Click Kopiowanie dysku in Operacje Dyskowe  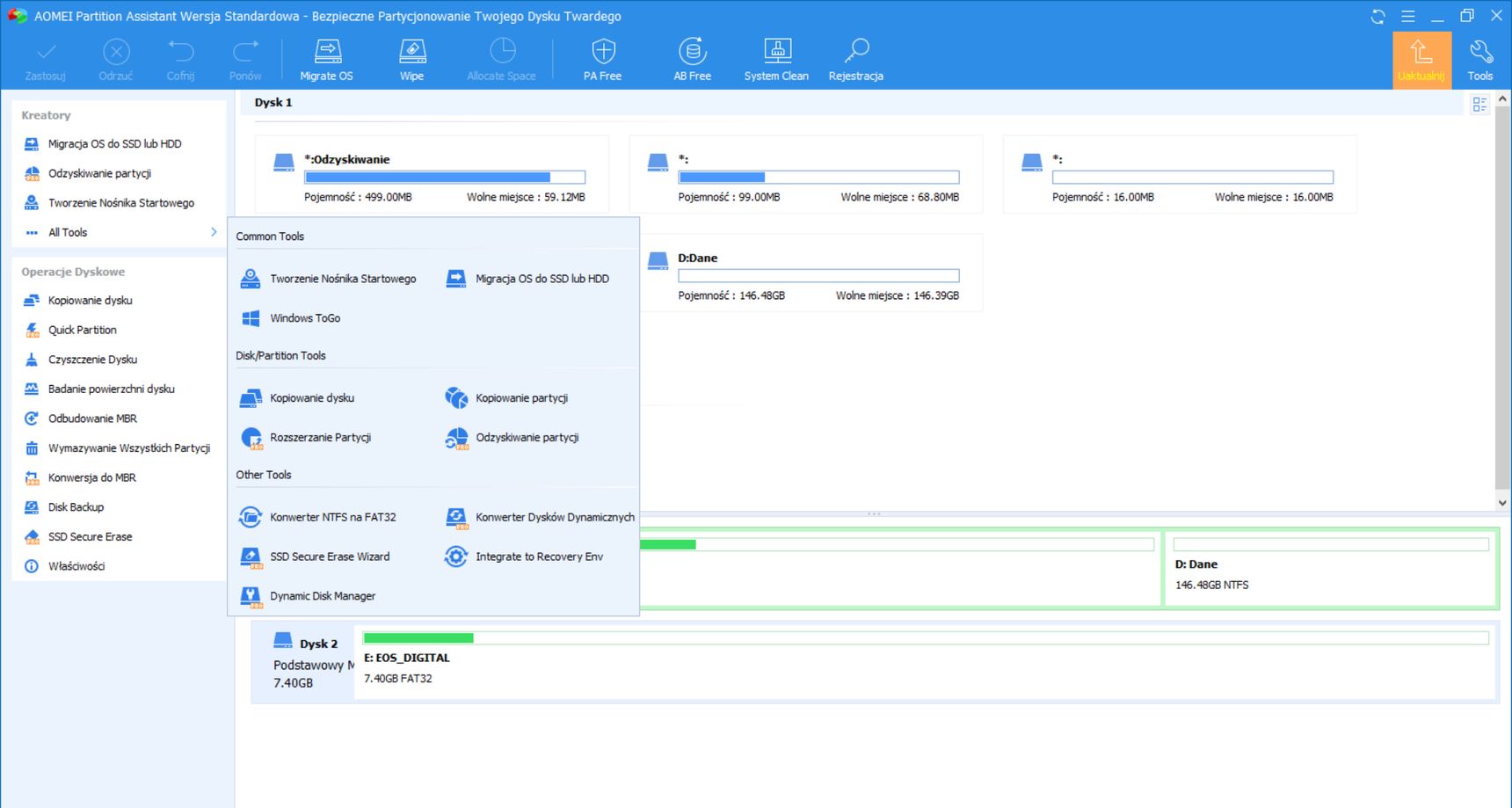point(91,300)
